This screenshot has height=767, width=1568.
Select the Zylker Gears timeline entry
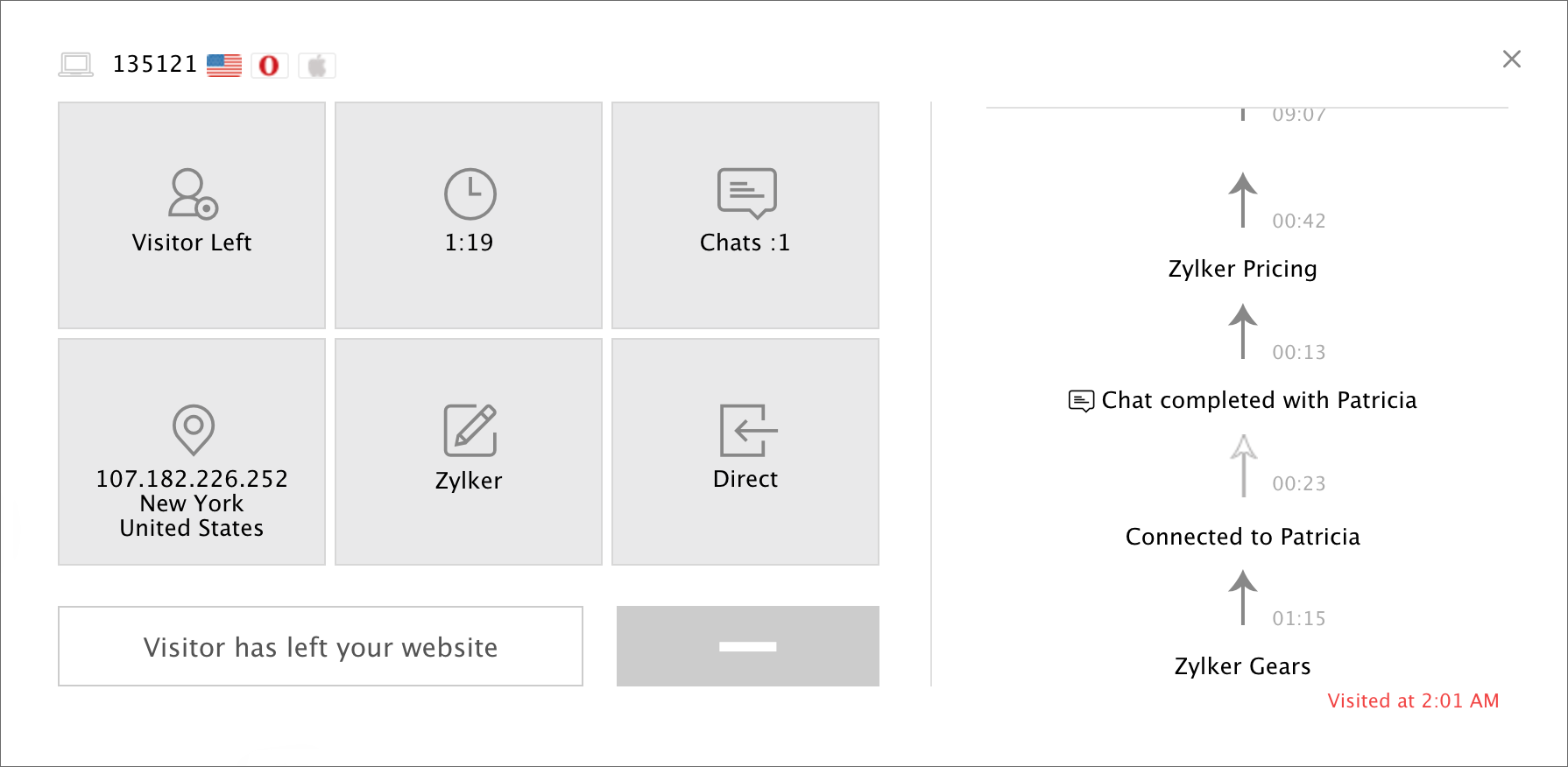[x=1242, y=666]
